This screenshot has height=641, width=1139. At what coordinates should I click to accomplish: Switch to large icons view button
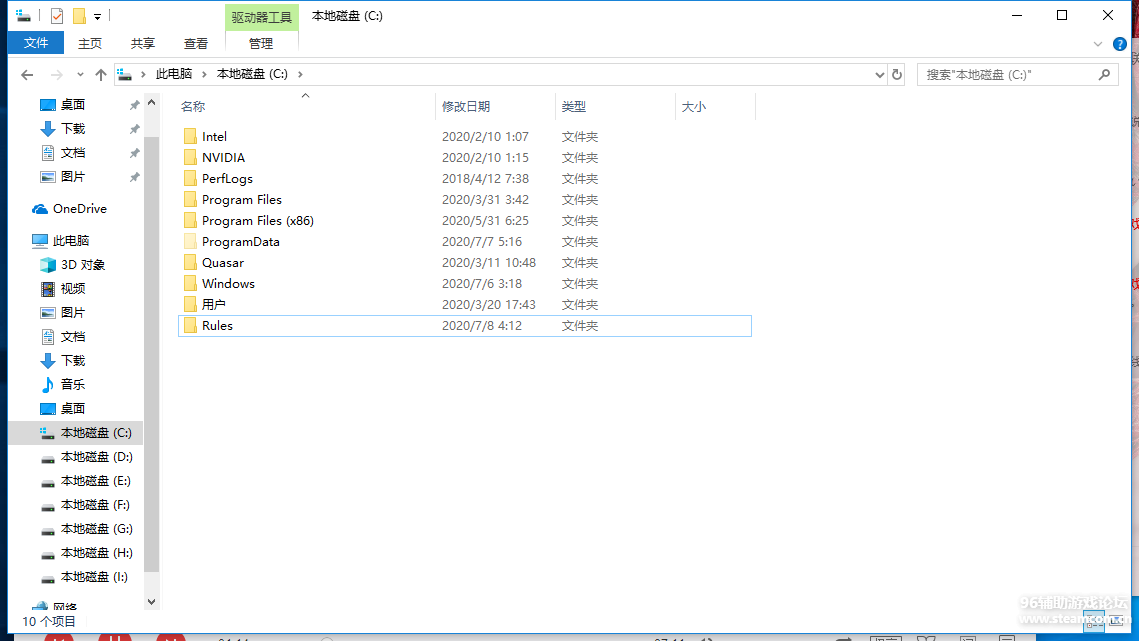pyautogui.click(x=1115, y=619)
